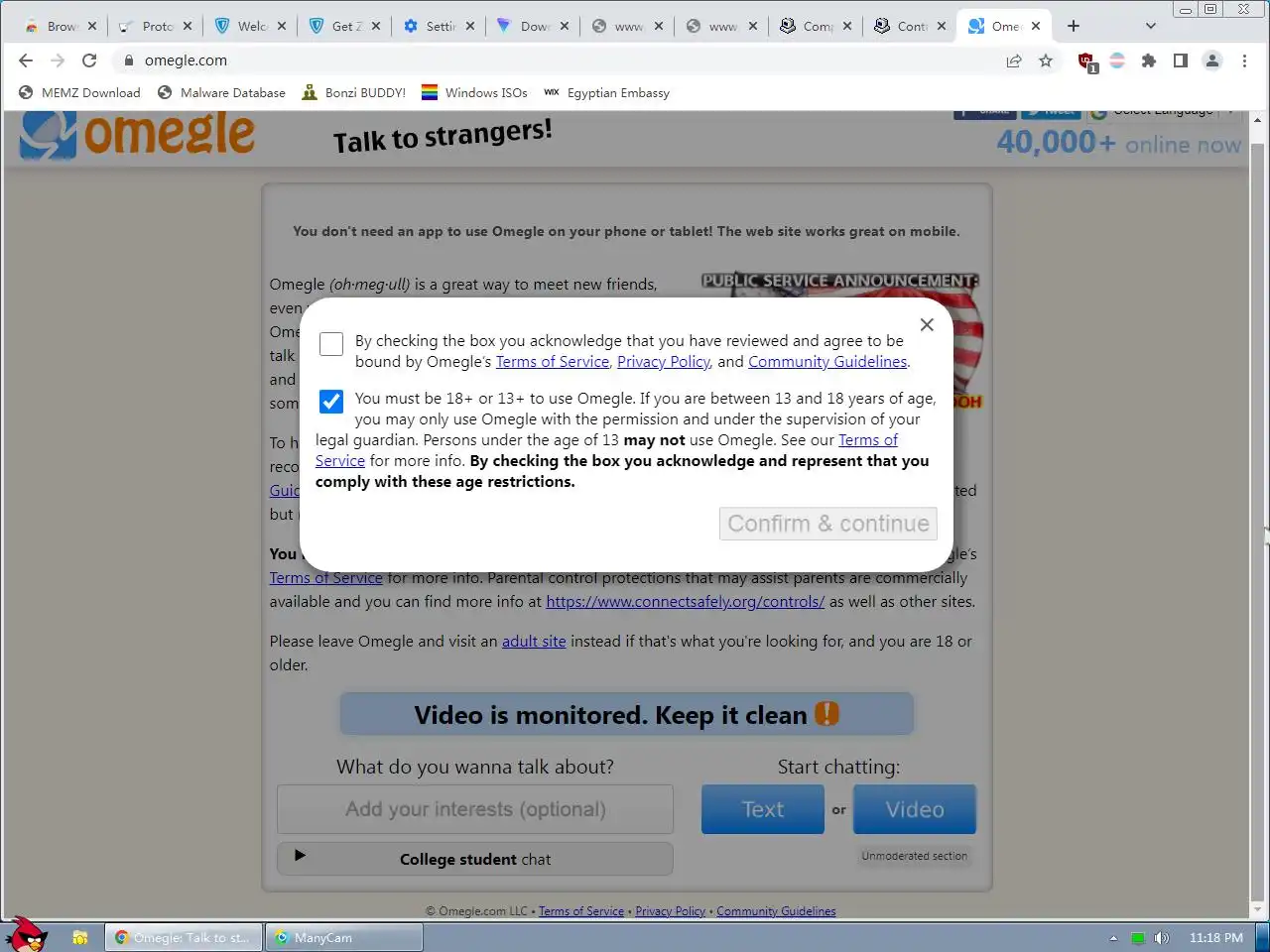The width and height of the screenshot is (1270, 952).
Task: Open the Extensions puzzle piece menu
Action: pos(1149,60)
